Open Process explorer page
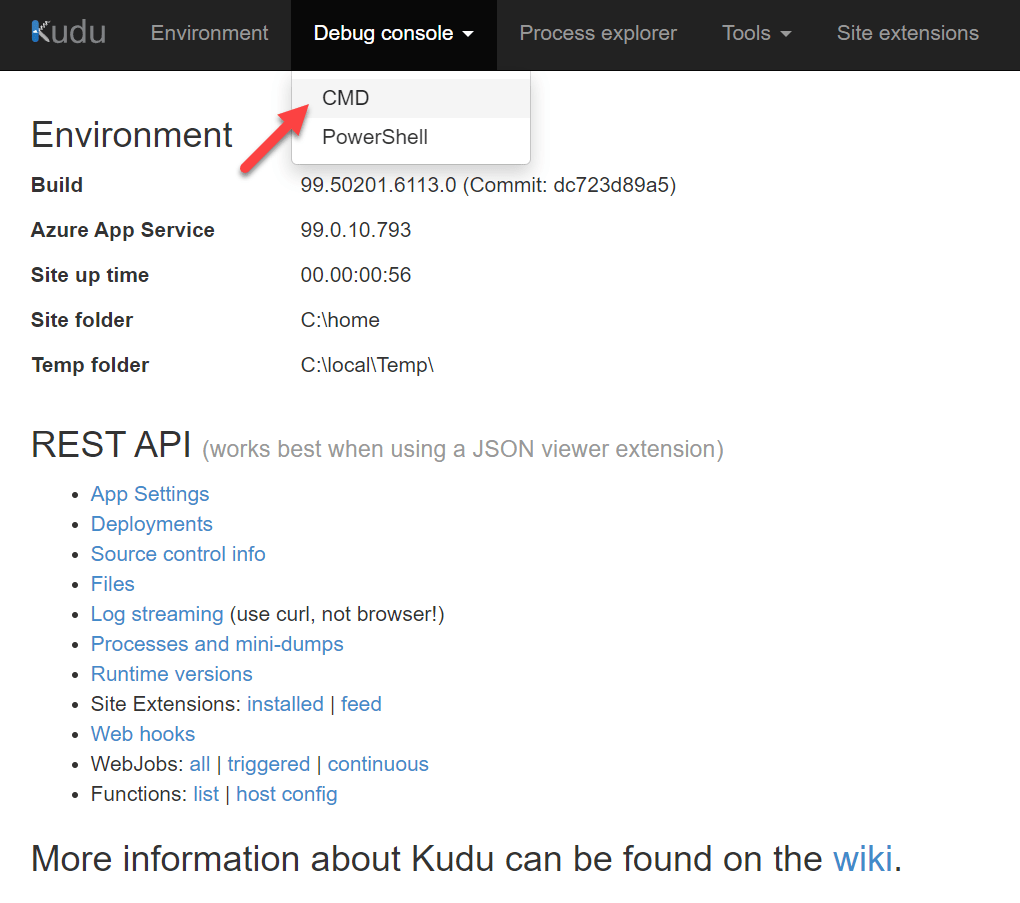Screen dimensions: 1020x903 [598, 33]
